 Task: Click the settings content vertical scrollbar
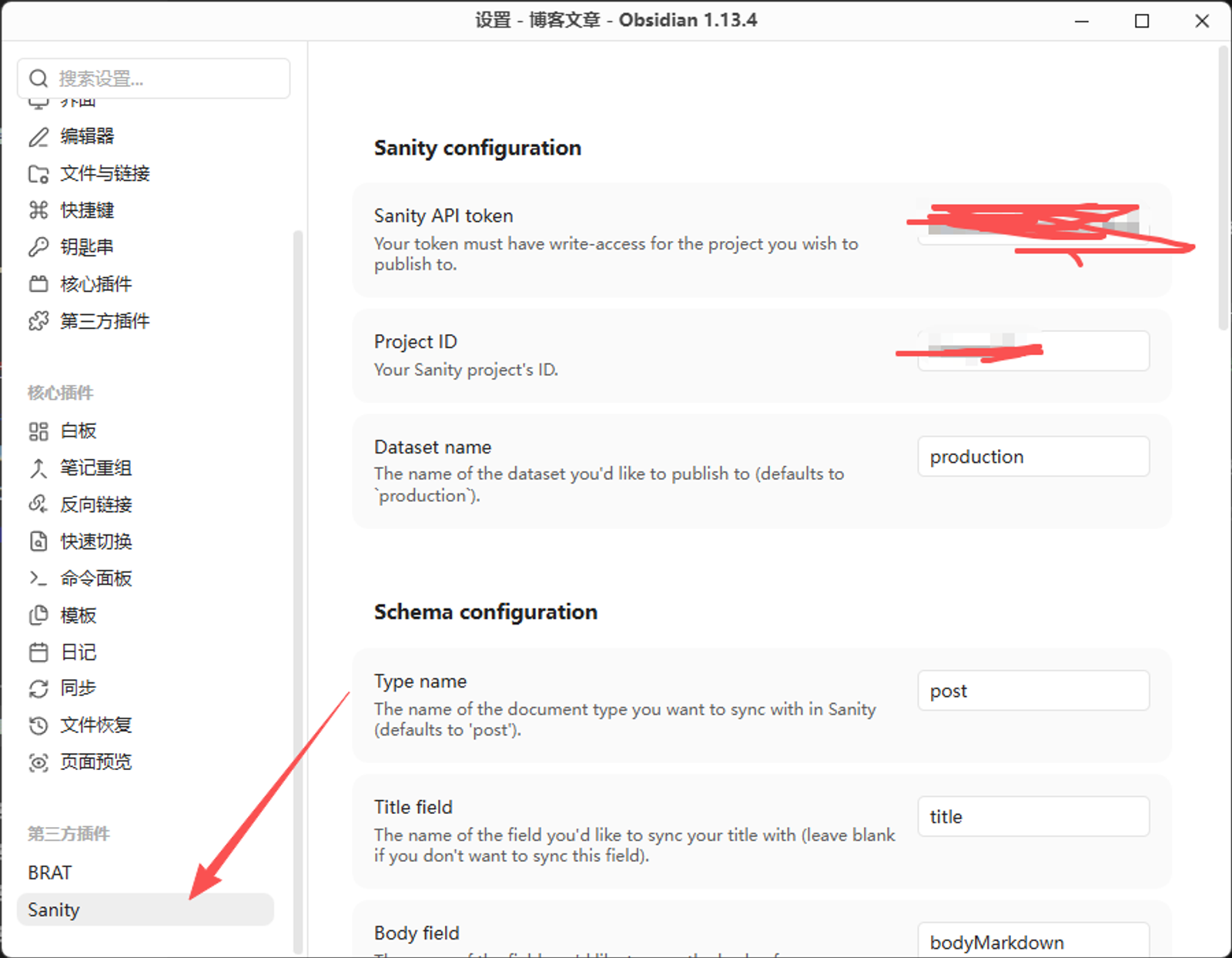click(1224, 189)
